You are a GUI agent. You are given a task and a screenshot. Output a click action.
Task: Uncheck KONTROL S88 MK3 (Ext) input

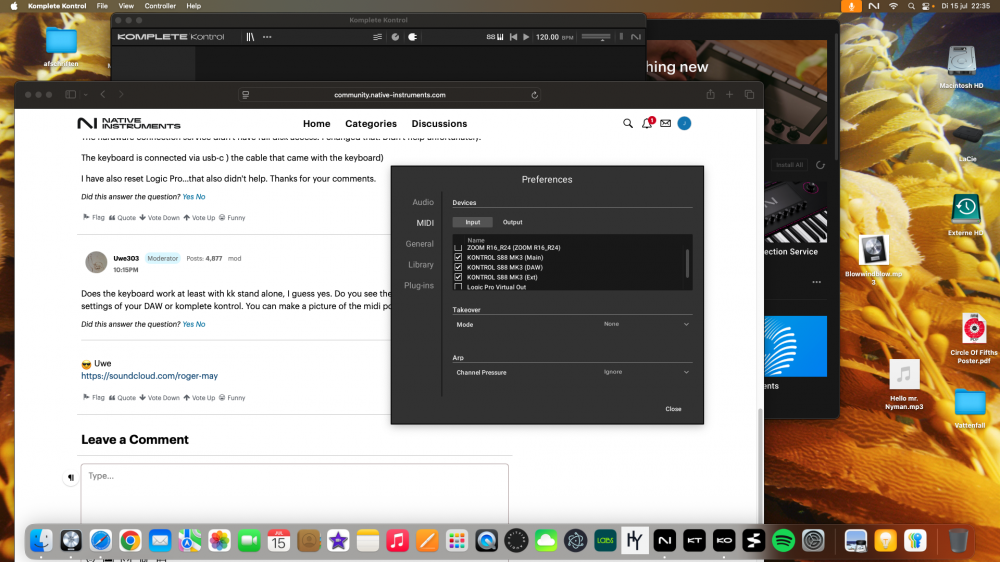pos(458,277)
